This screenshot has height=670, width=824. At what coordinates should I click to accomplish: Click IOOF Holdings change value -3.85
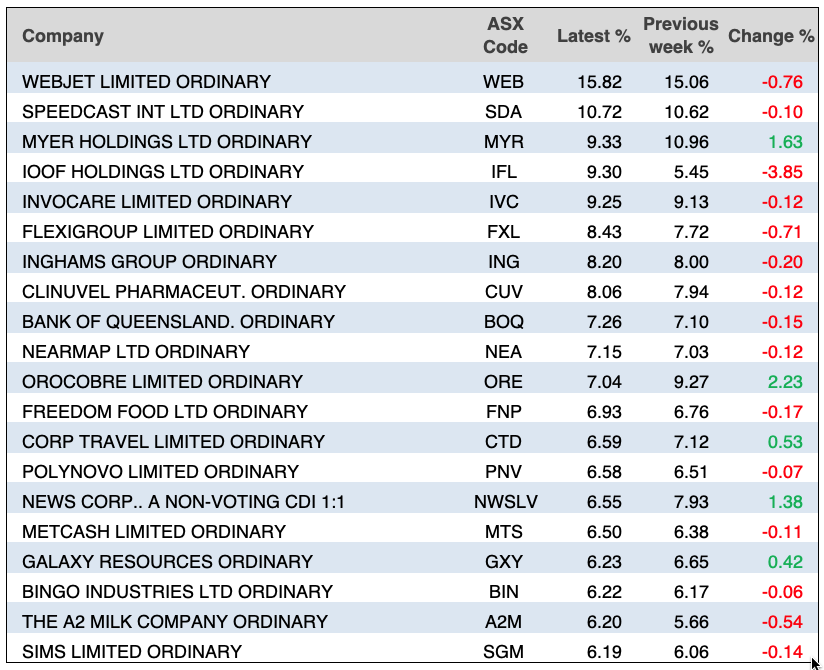tap(780, 171)
